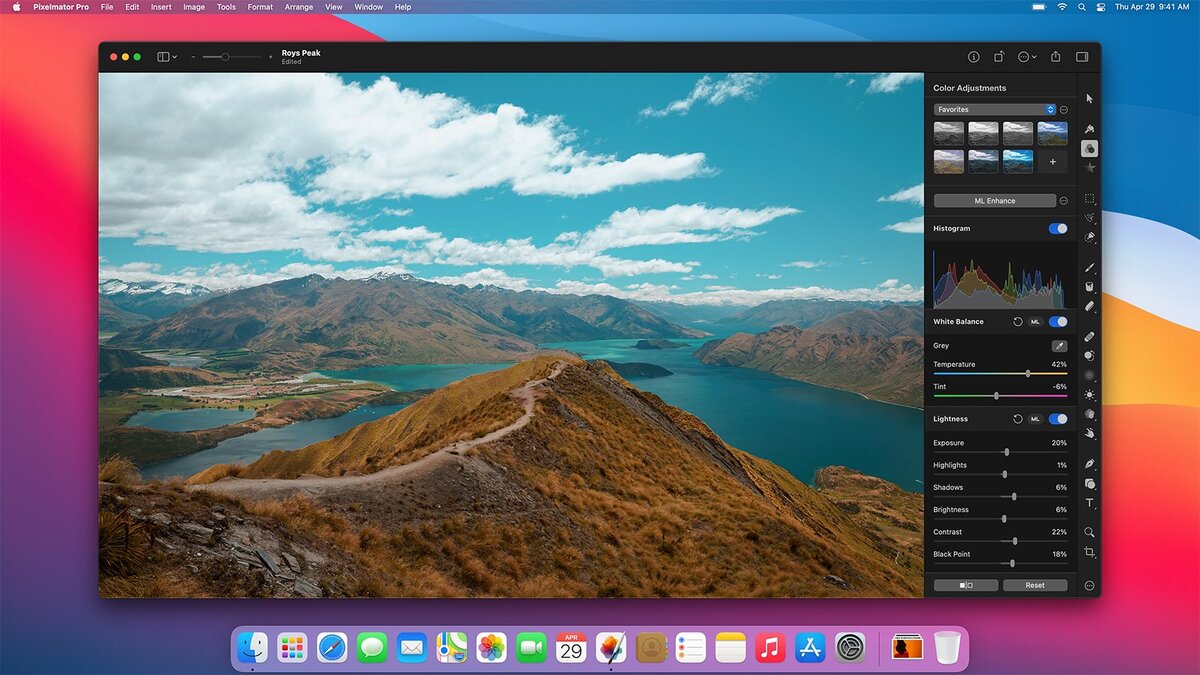Open the Edit menu
This screenshot has height=675, width=1200.
pos(132,7)
